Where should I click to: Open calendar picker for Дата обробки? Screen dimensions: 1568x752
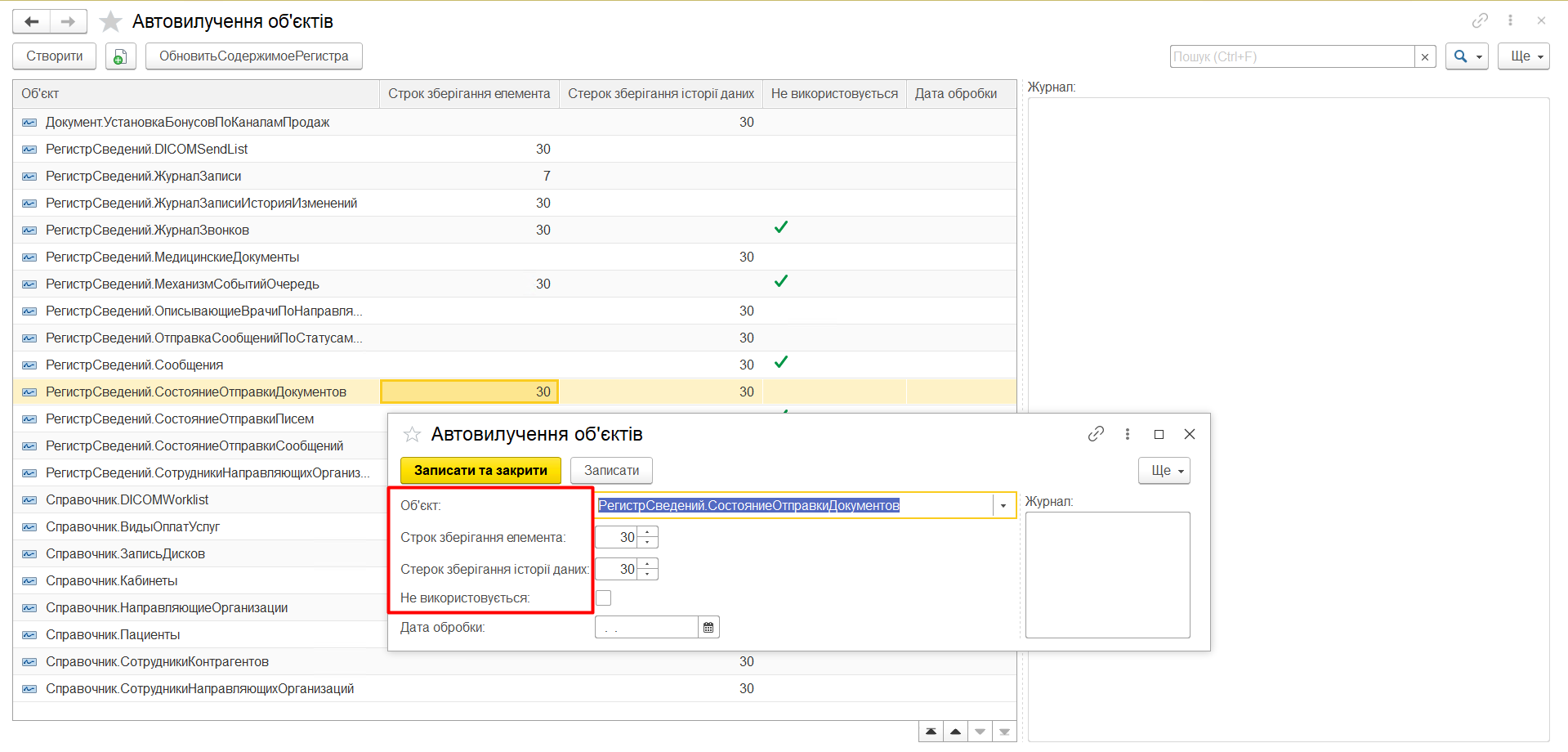click(x=708, y=628)
